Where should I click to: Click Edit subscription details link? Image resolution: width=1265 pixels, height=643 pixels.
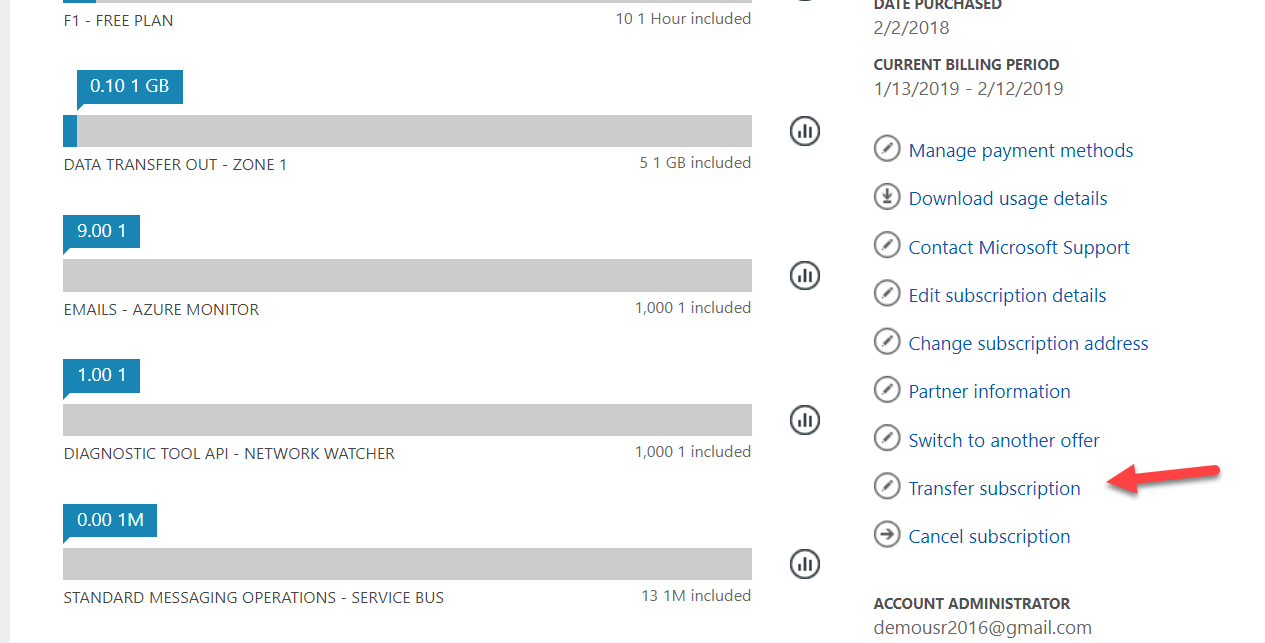tap(1006, 295)
